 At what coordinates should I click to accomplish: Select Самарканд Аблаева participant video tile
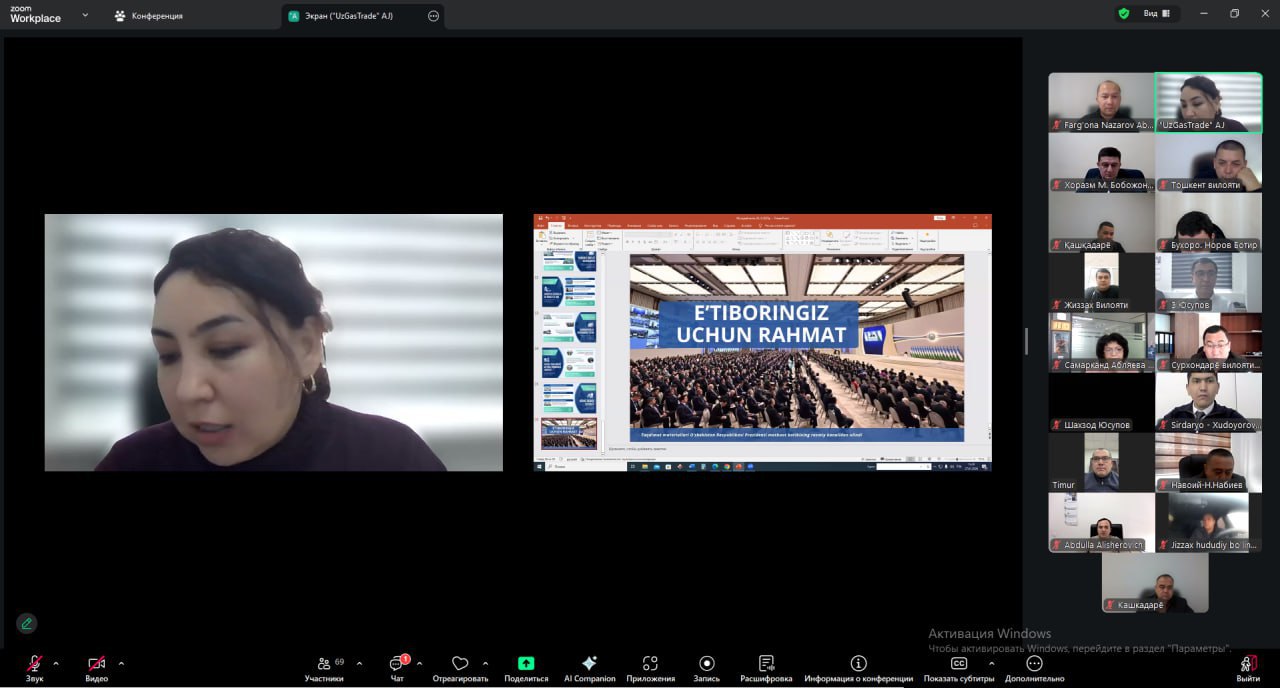pos(1101,342)
